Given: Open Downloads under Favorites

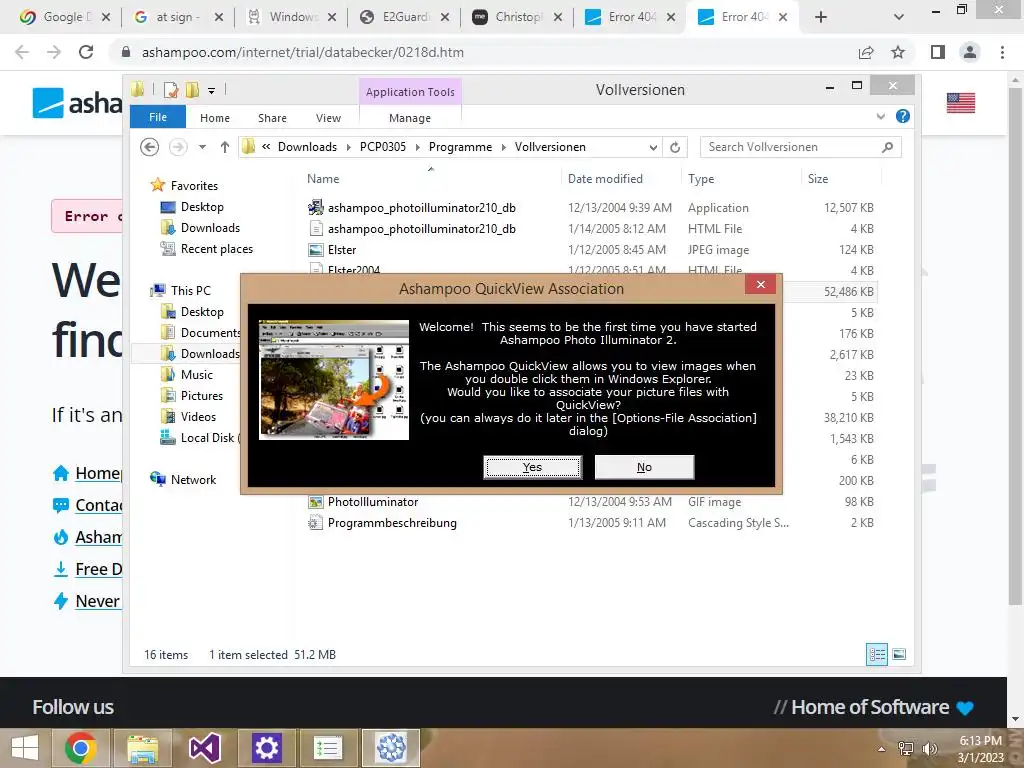Looking at the screenshot, I should click(210, 227).
